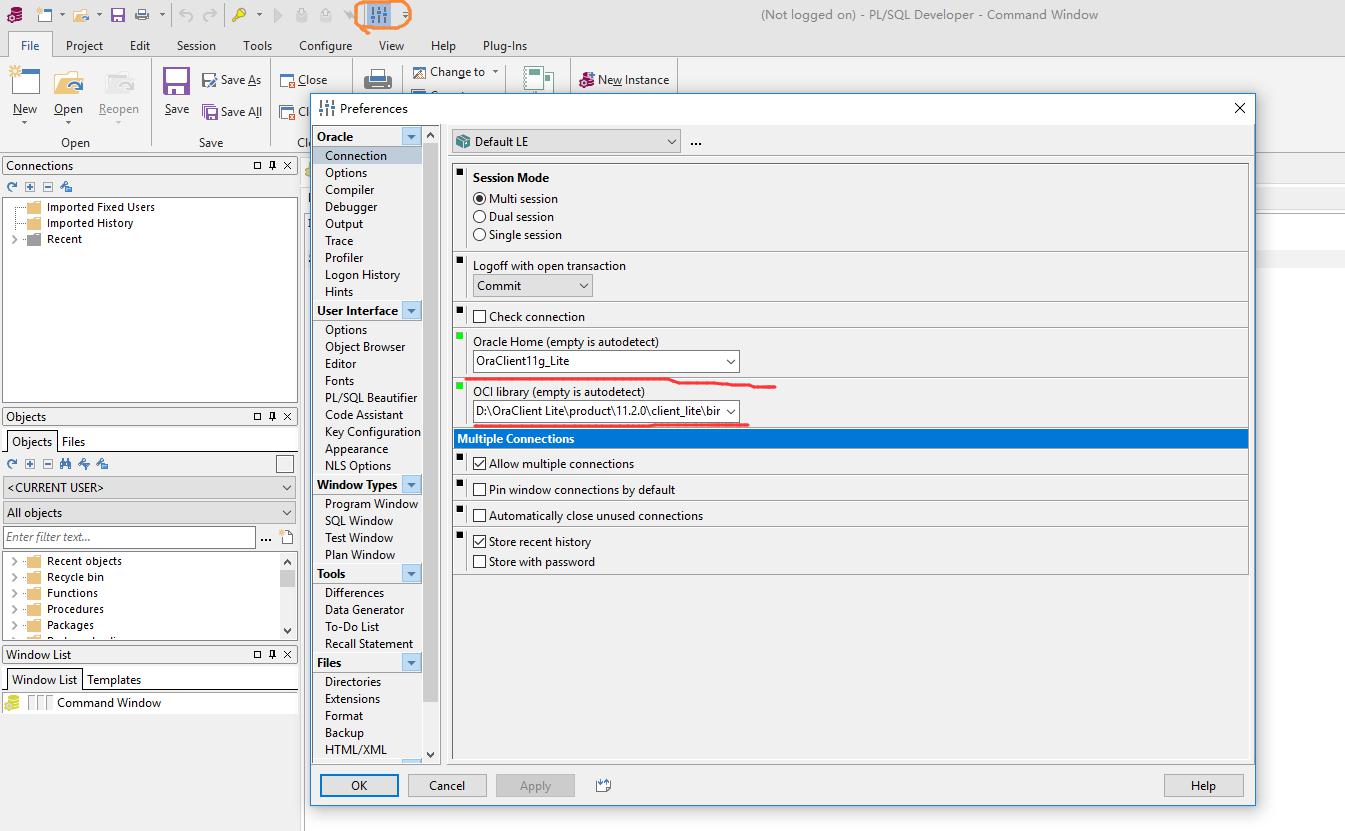The image size is (1345, 831).
Task: Click the Log on key icon
Action: (x=239, y=15)
